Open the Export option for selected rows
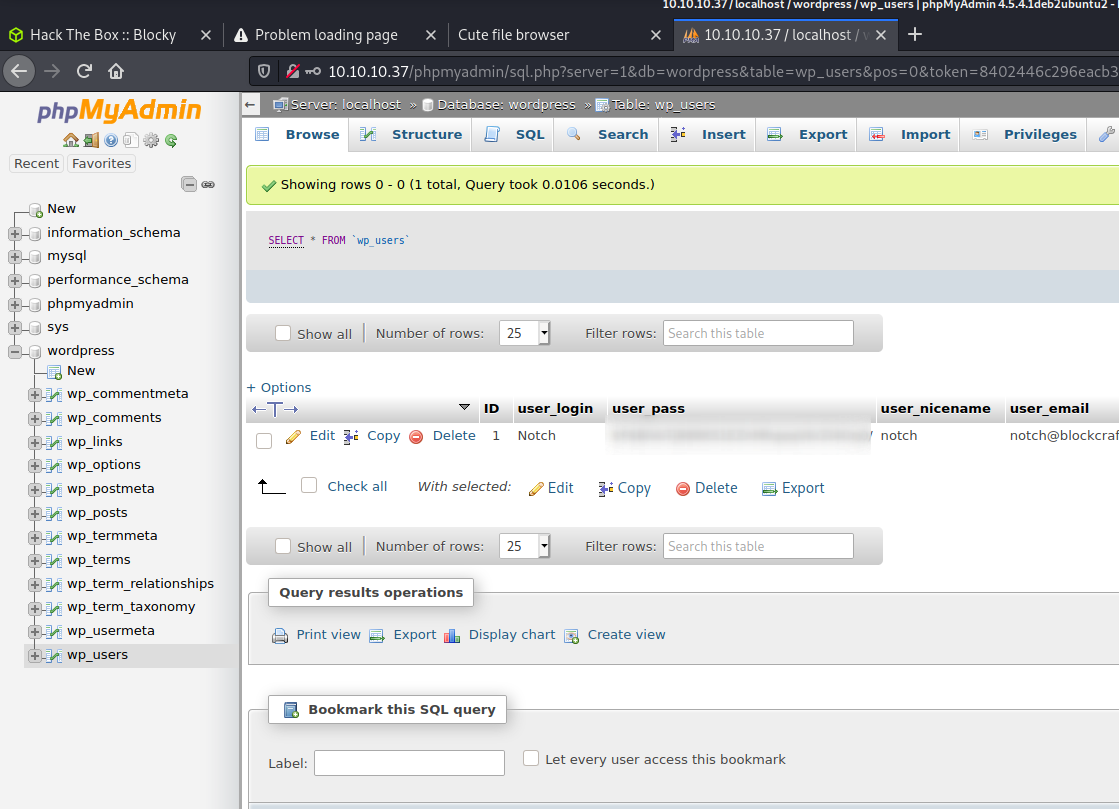1119x809 pixels. (x=802, y=487)
